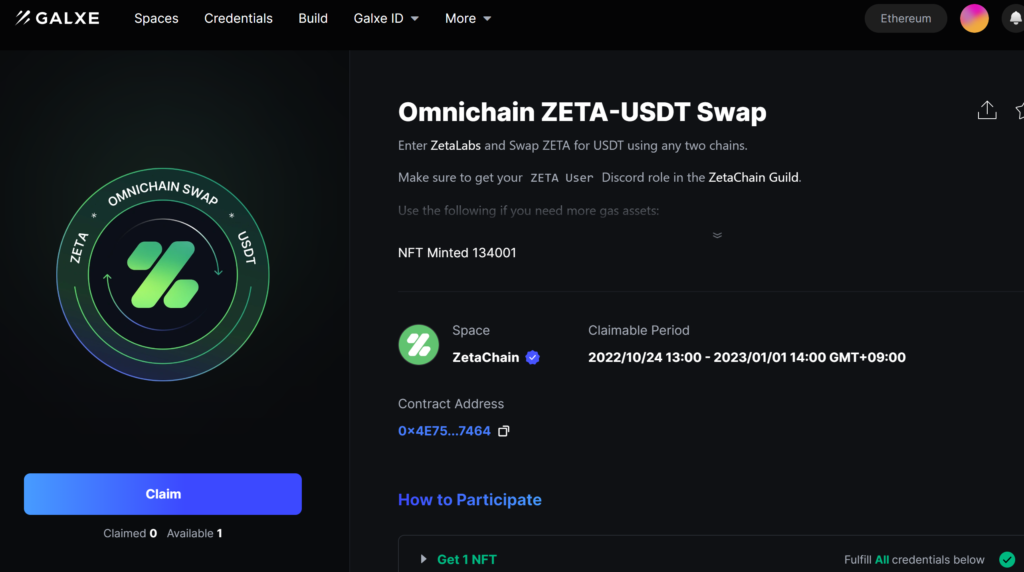This screenshot has height=572, width=1024.
Task: Expand the full campaign description
Action: point(717,235)
